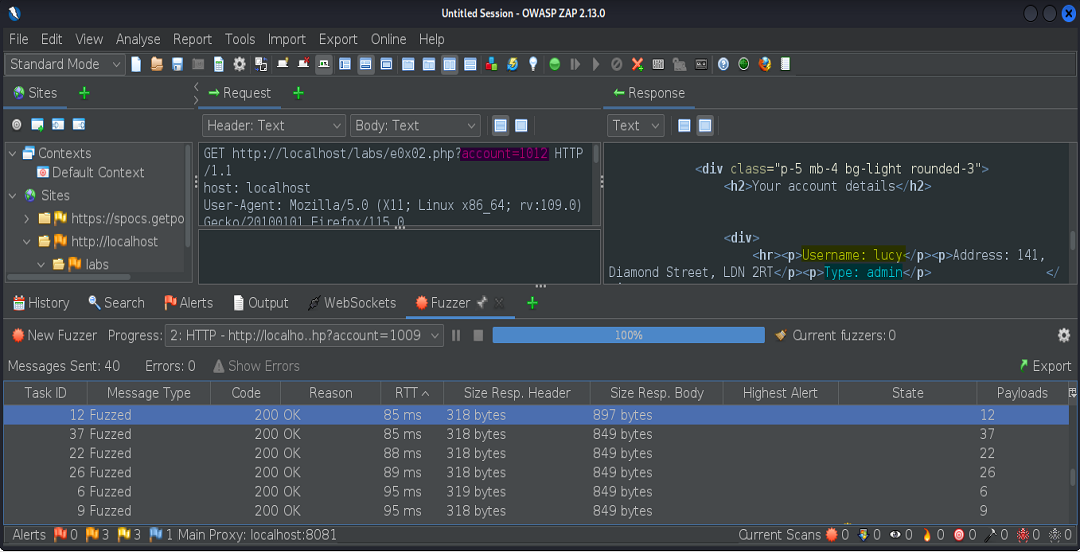This screenshot has height=553, width=1080.
Task: Toggle the pin on the Fuzzer tab
Action: (482, 302)
